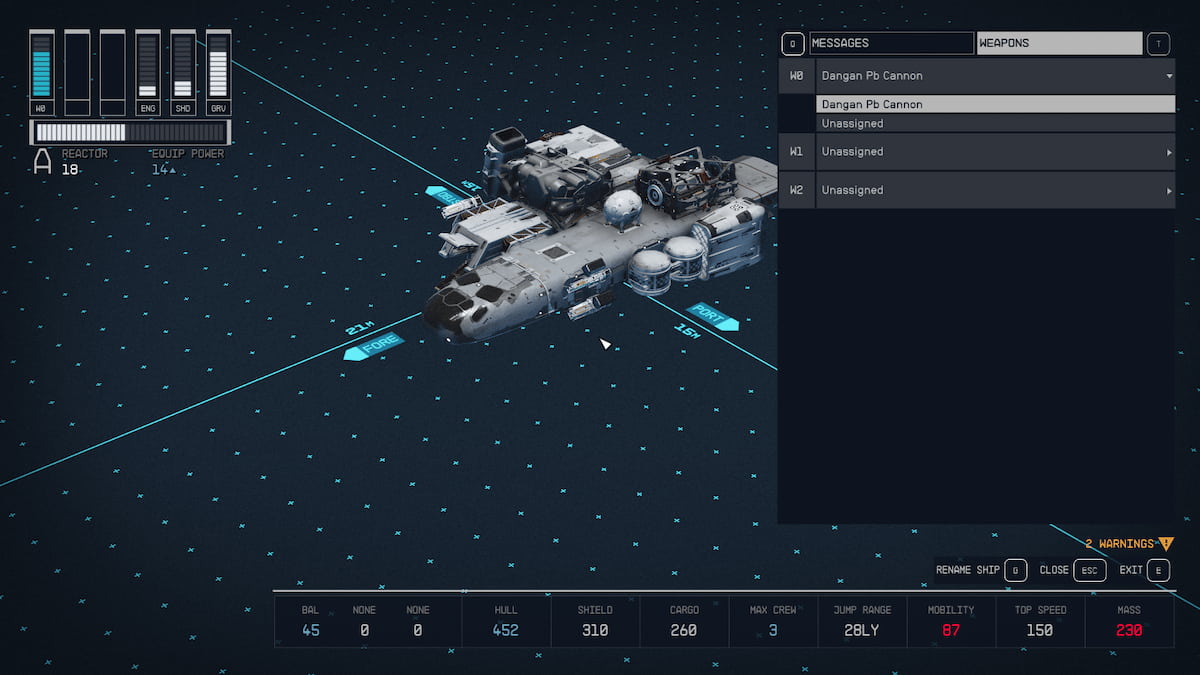The image size is (1200, 675).
Task: Click the PORT direction arrow marker
Action: click(713, 317)
